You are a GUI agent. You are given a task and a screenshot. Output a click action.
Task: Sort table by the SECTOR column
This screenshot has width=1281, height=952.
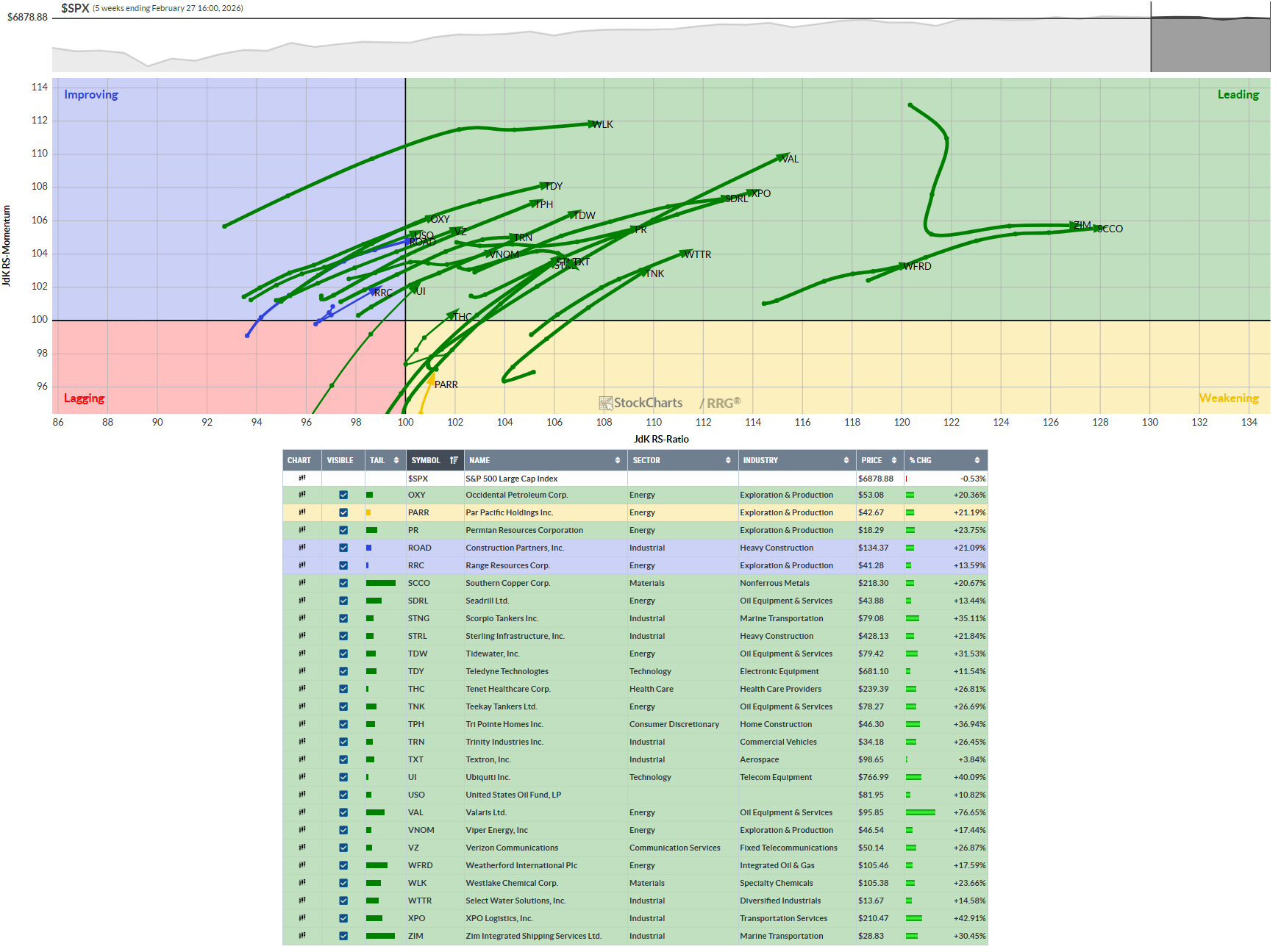[x=682, y=460]
